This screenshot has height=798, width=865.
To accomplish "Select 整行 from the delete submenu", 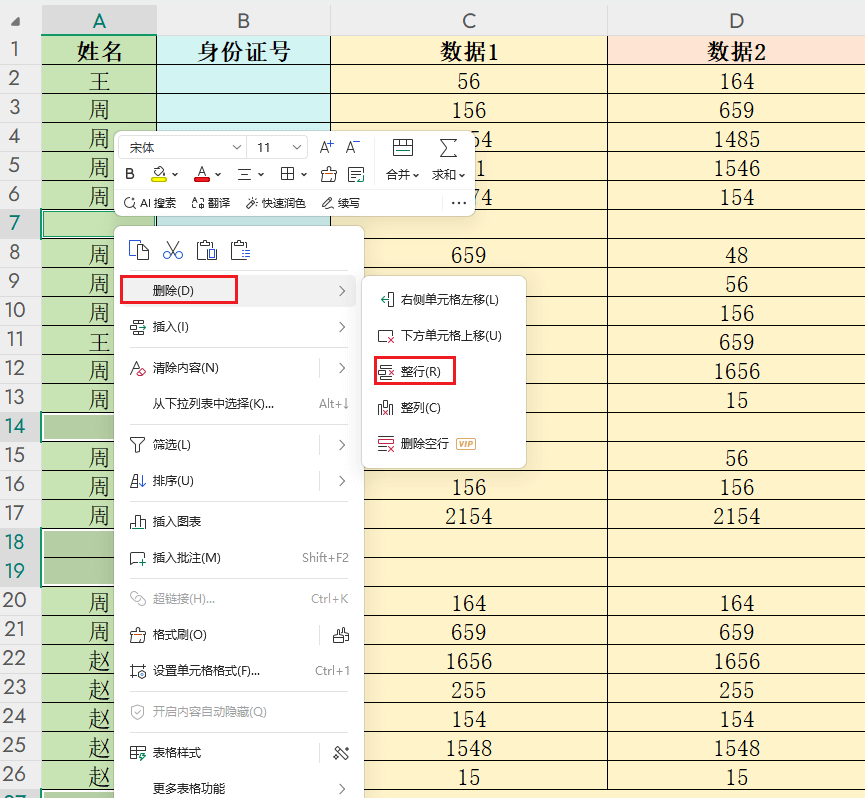I will point(414,370).
